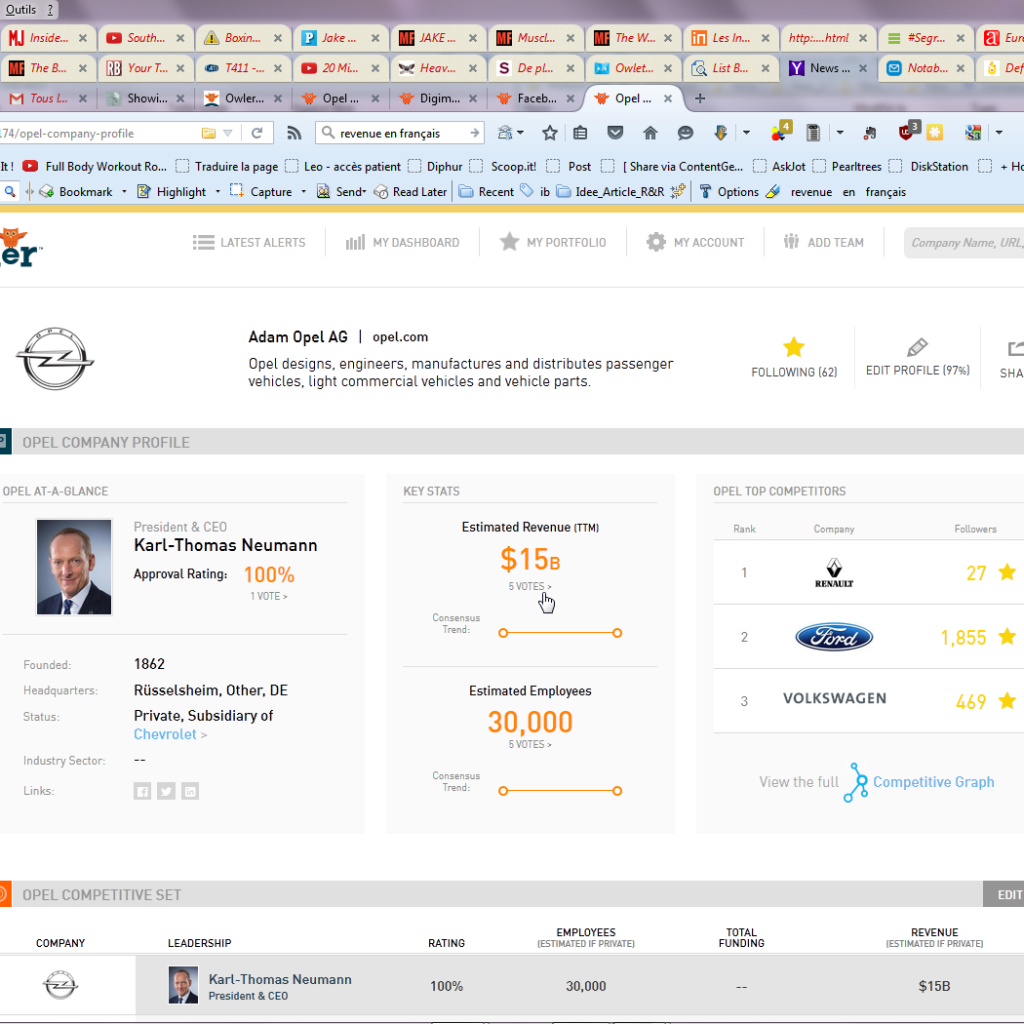Toggle follow star for Volkswagen
Viewport: 1024px width, 1024px height.
[x=1007, y=701]
